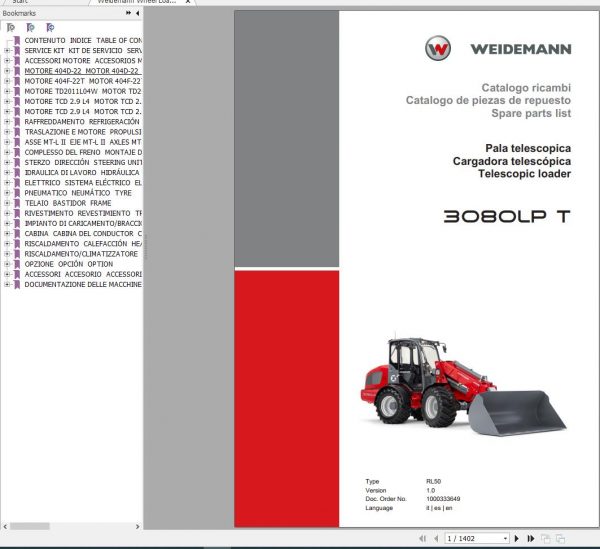Click the Type value RL50
Viewport: 600px width, 549px height.
(434, 481)
